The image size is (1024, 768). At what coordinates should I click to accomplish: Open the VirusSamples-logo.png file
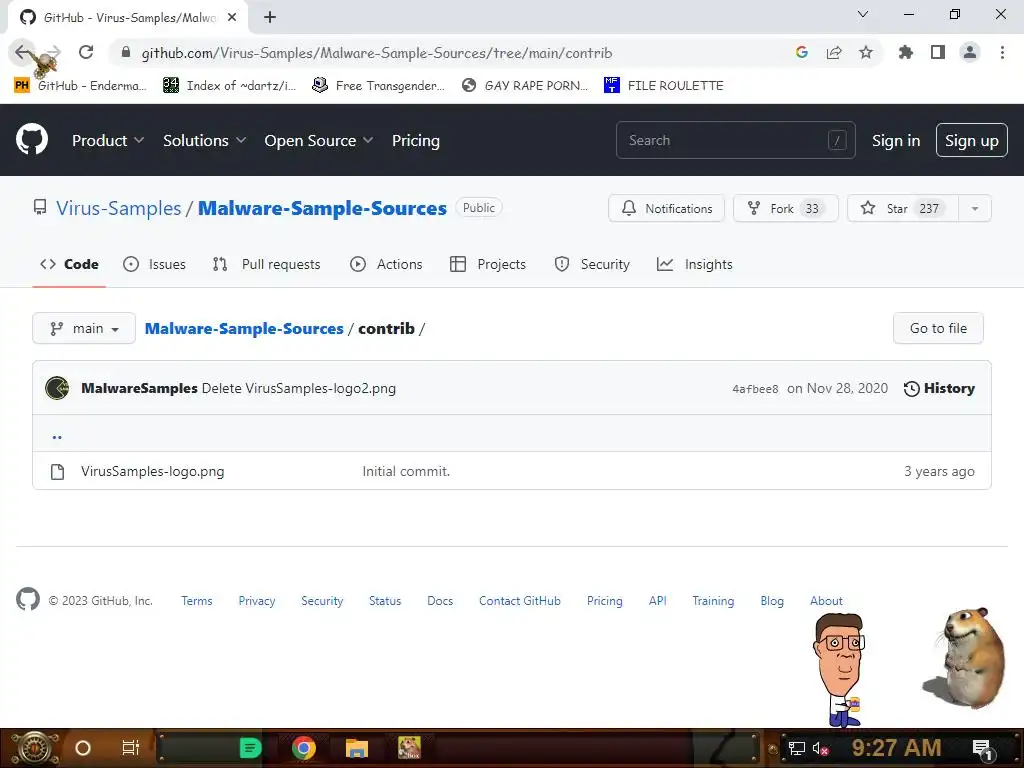(x=152, y=471)
